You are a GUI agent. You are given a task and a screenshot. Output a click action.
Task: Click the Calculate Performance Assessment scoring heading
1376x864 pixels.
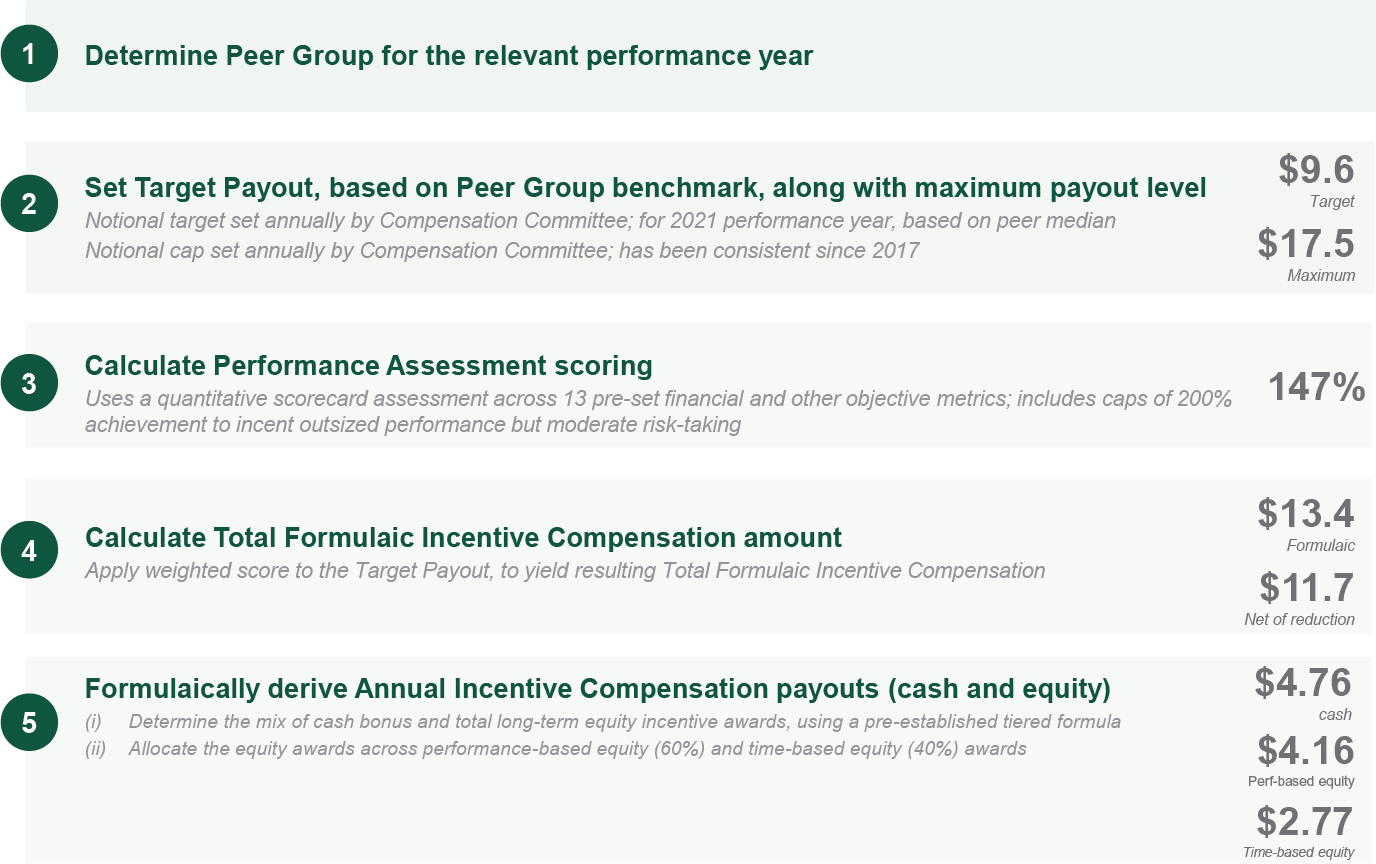pyautogui.click(x=368, y=365)
